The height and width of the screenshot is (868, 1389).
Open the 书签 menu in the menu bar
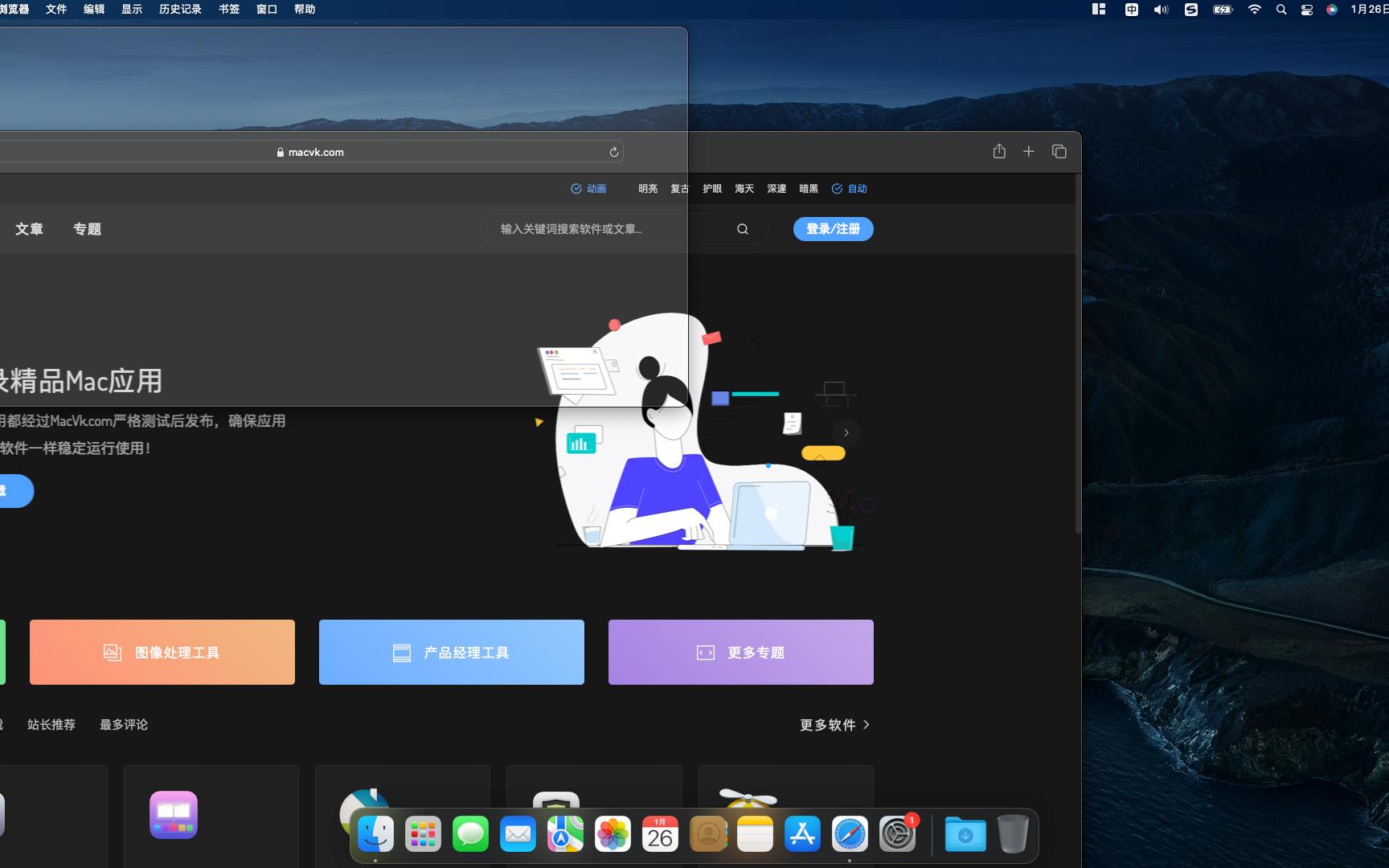228,9
